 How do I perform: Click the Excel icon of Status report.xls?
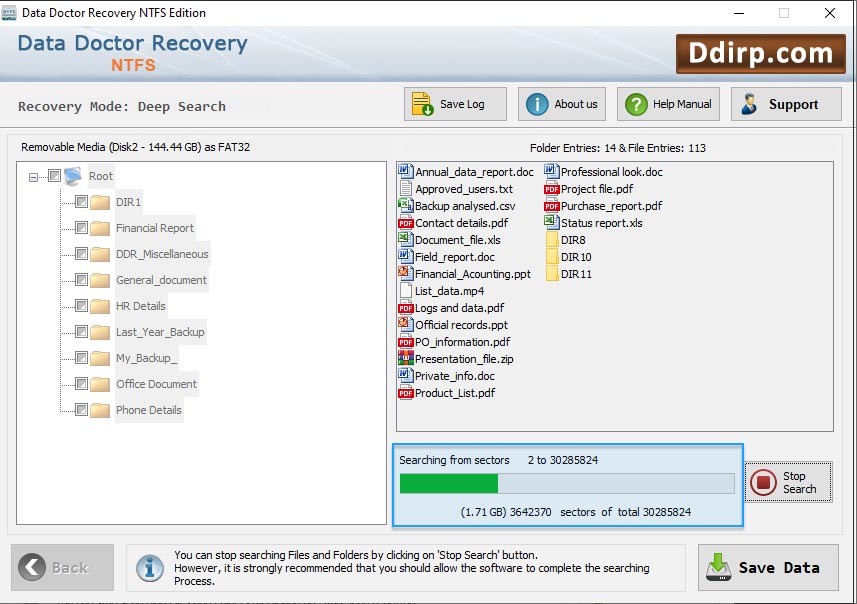(551, 222)
